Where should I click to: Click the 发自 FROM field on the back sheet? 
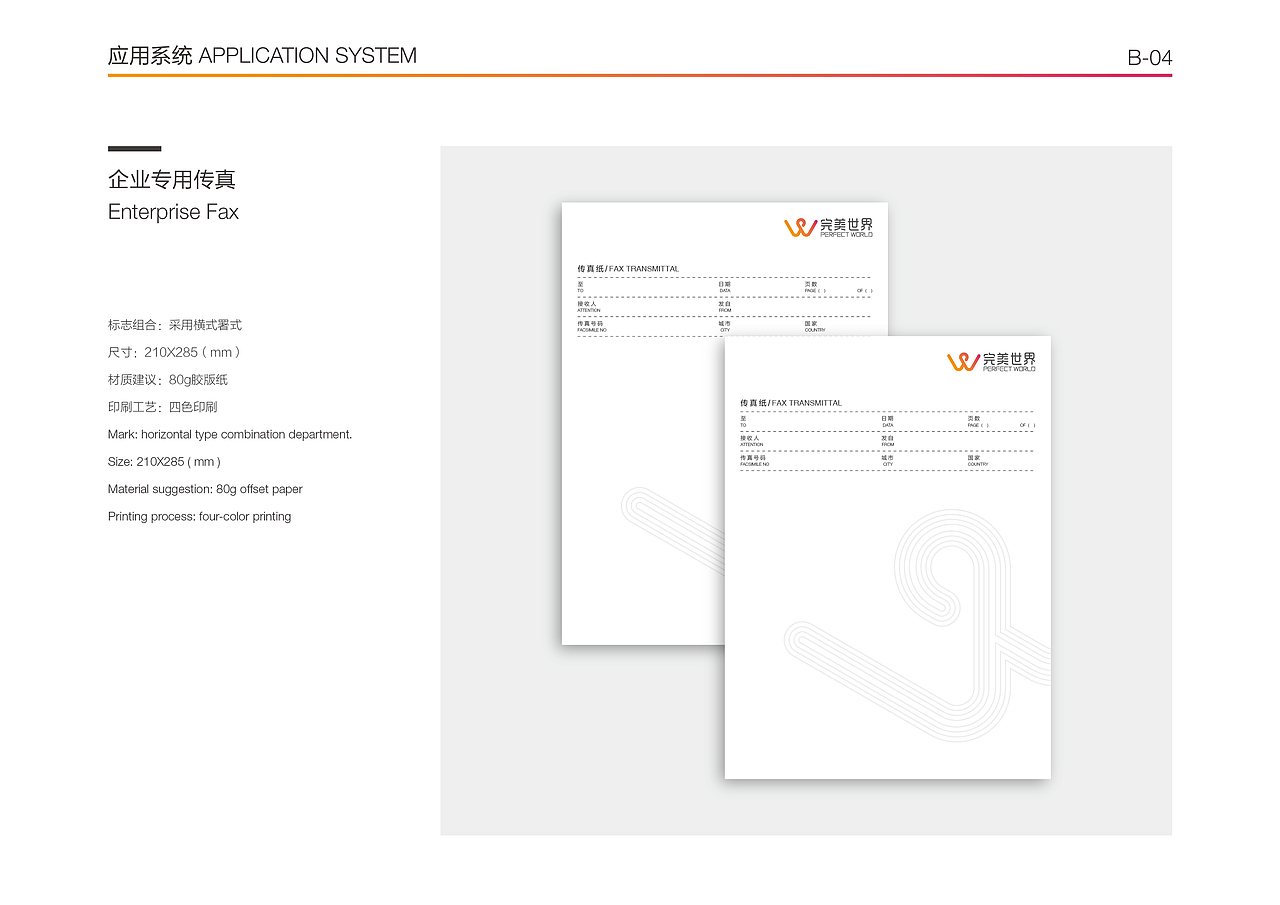point(725,307)
